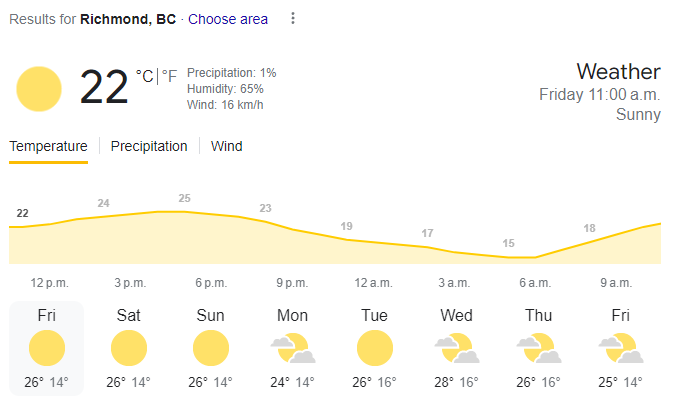The image size is (681, 411).
Task: Click the 3 a.m. time label
Action: (454, 283)
